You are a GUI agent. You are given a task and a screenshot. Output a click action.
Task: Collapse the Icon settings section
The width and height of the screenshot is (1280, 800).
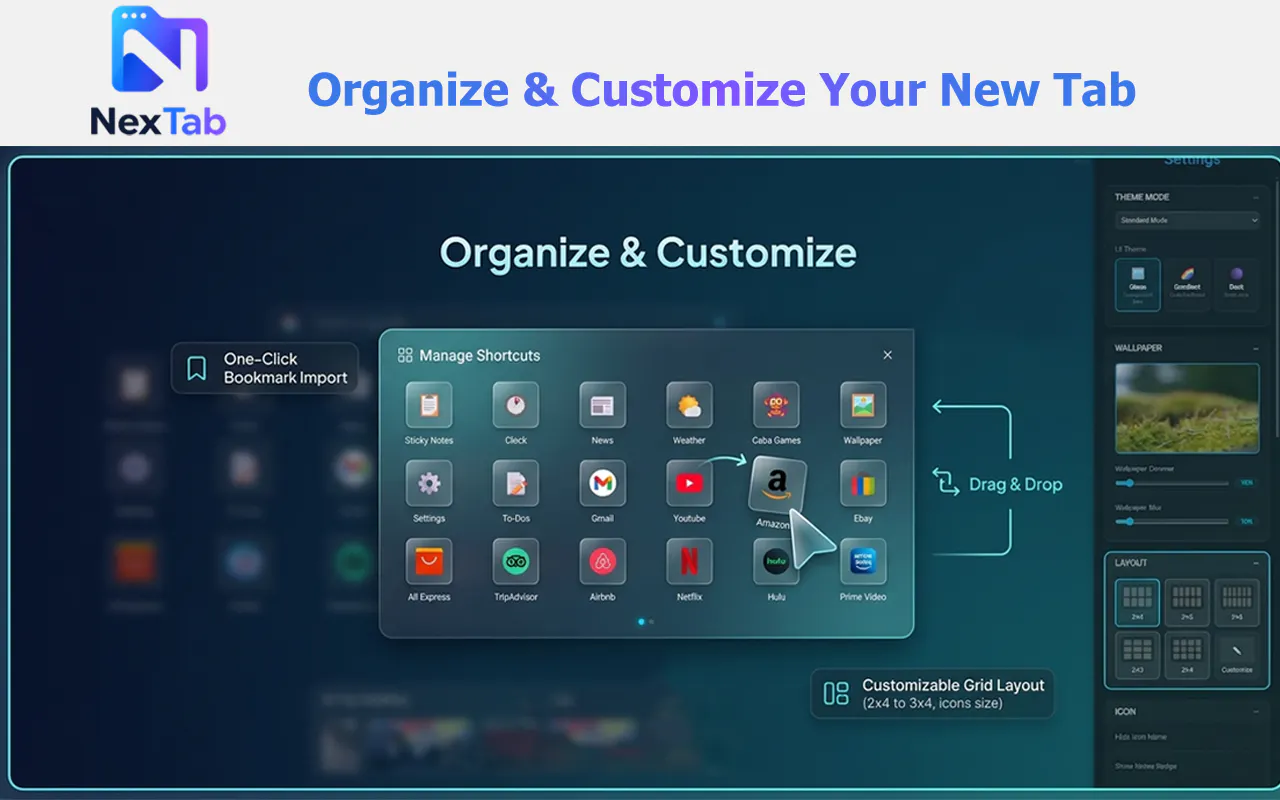1256,712
